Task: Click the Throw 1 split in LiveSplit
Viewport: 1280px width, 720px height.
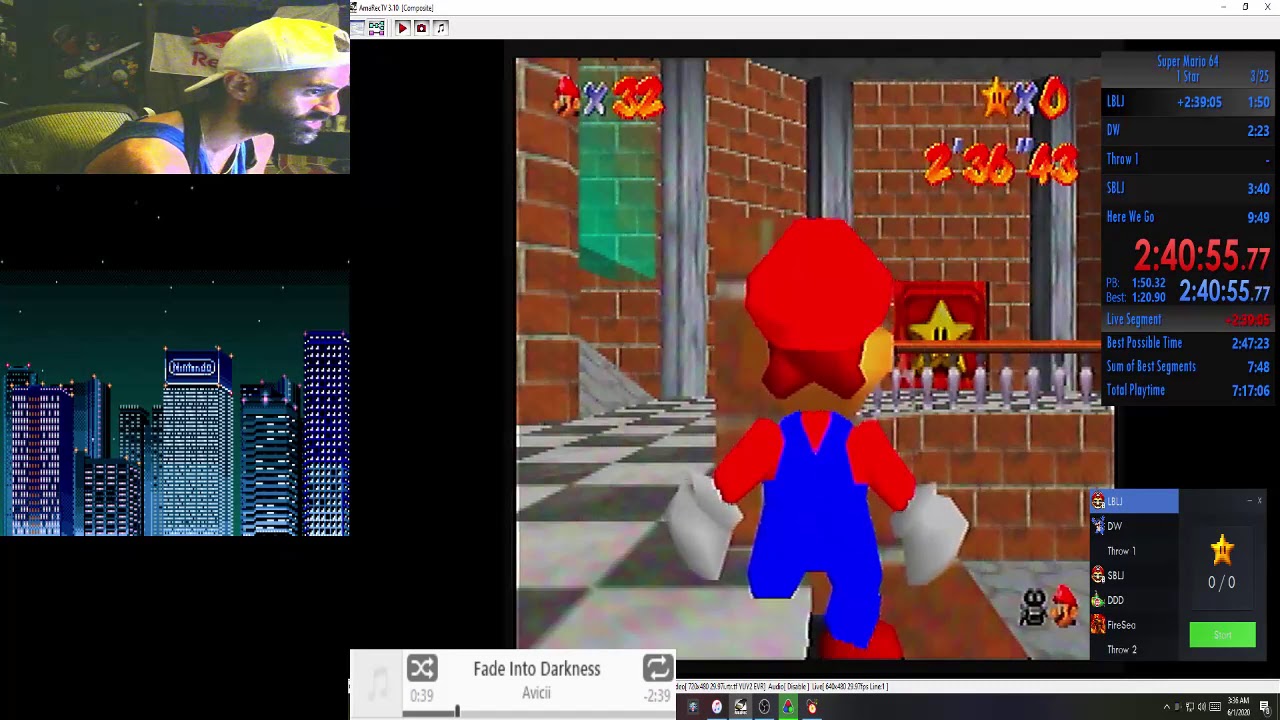Action: (1187, 160)
